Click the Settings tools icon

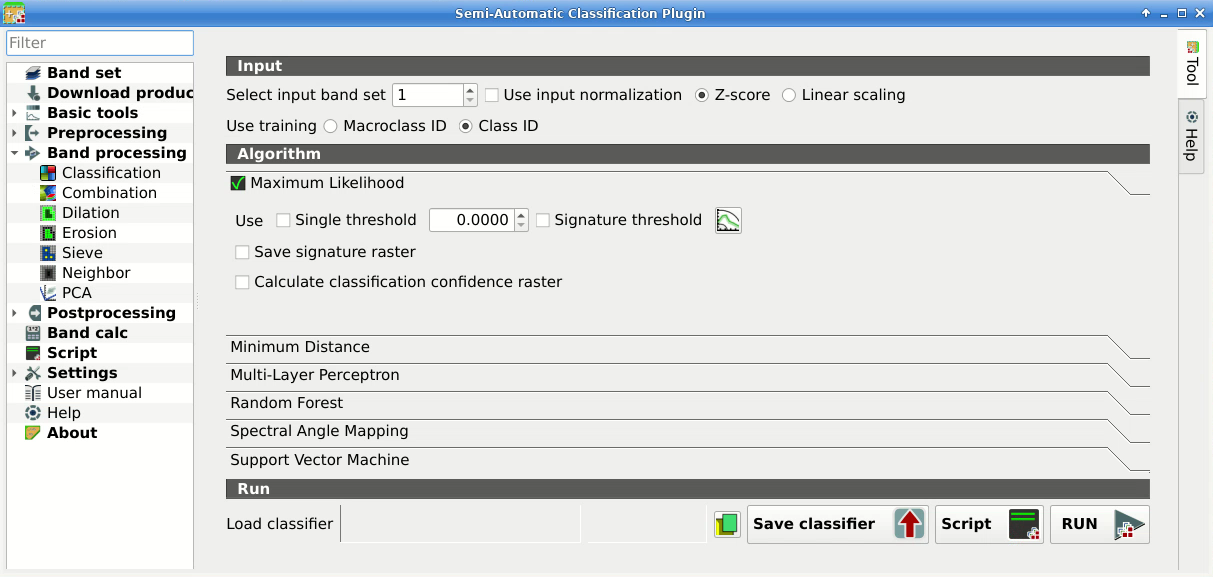[x=33, y=373]
